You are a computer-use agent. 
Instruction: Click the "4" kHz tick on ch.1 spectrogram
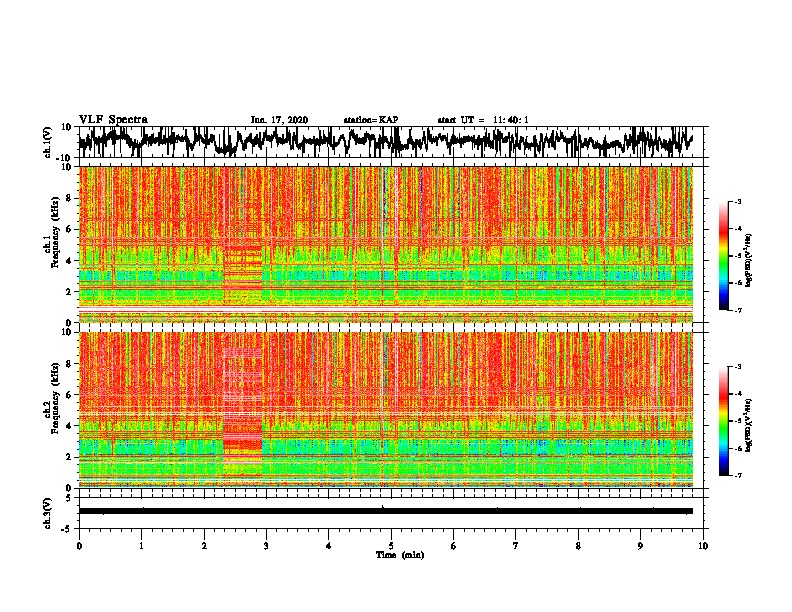tap(69, 261)
